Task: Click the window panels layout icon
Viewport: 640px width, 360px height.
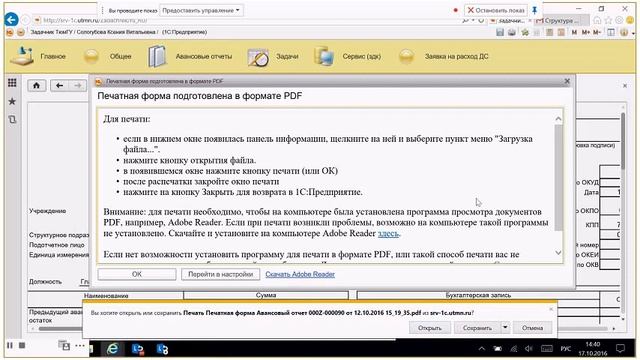Action: point(611,32)
